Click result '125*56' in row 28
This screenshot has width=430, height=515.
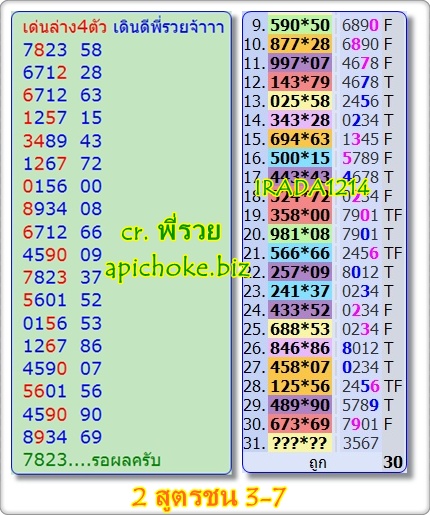pyautogui.click(x=300, y=386)
